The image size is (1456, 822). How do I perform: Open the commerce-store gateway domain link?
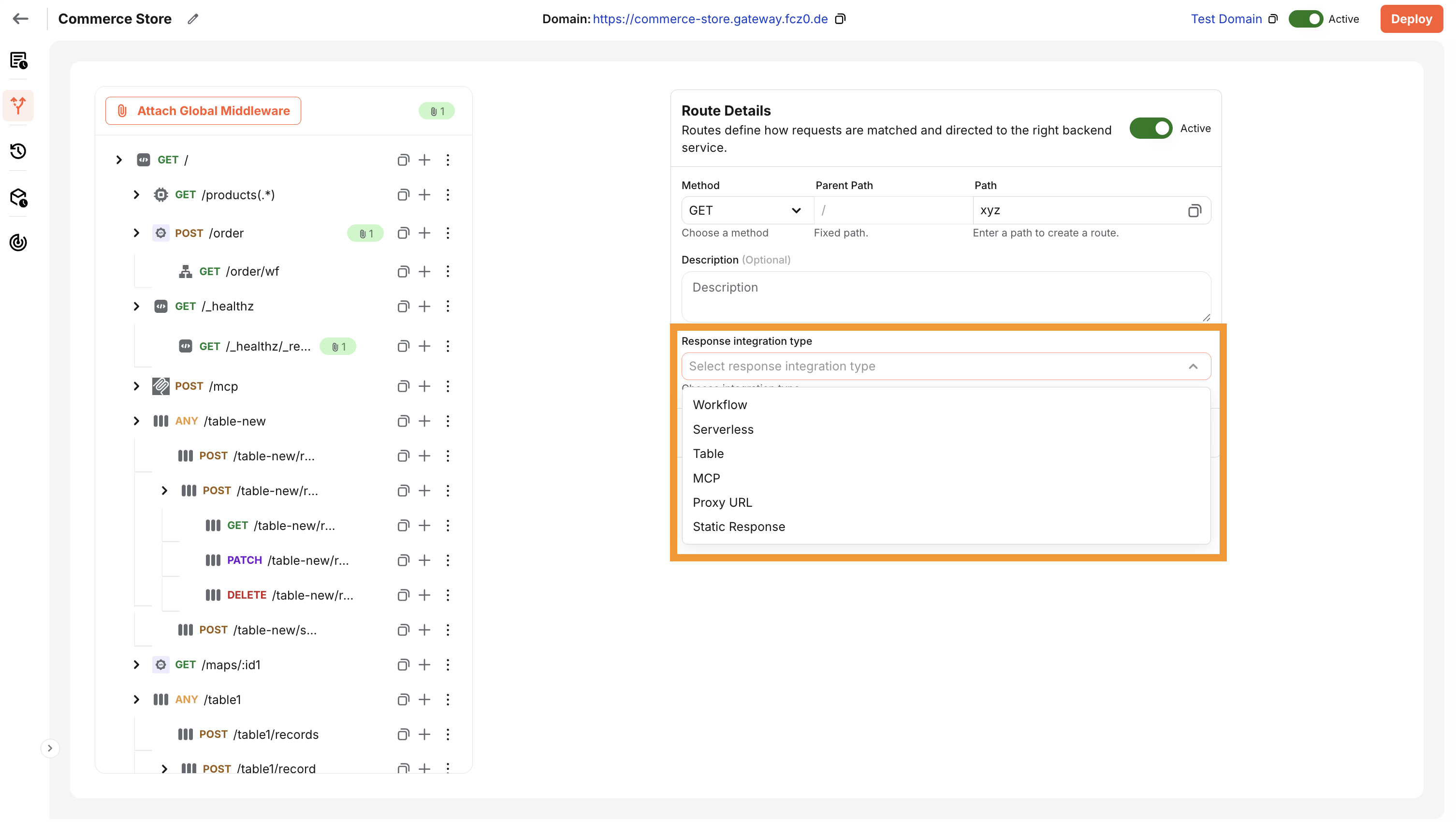(710, 19)
